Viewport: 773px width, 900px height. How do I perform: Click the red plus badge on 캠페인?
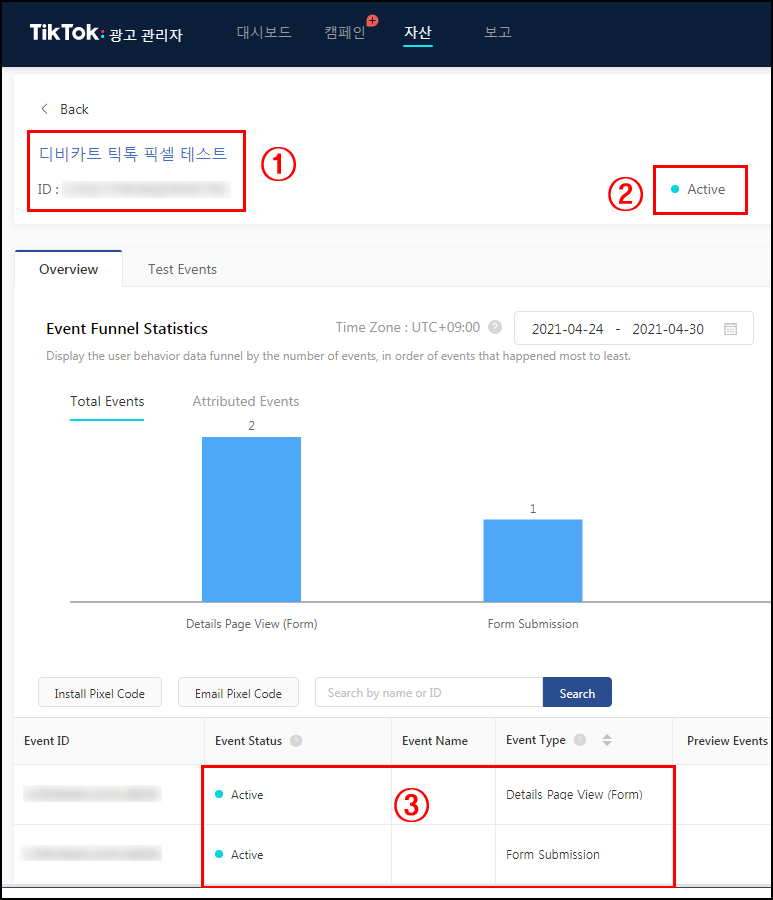point(372,20)
